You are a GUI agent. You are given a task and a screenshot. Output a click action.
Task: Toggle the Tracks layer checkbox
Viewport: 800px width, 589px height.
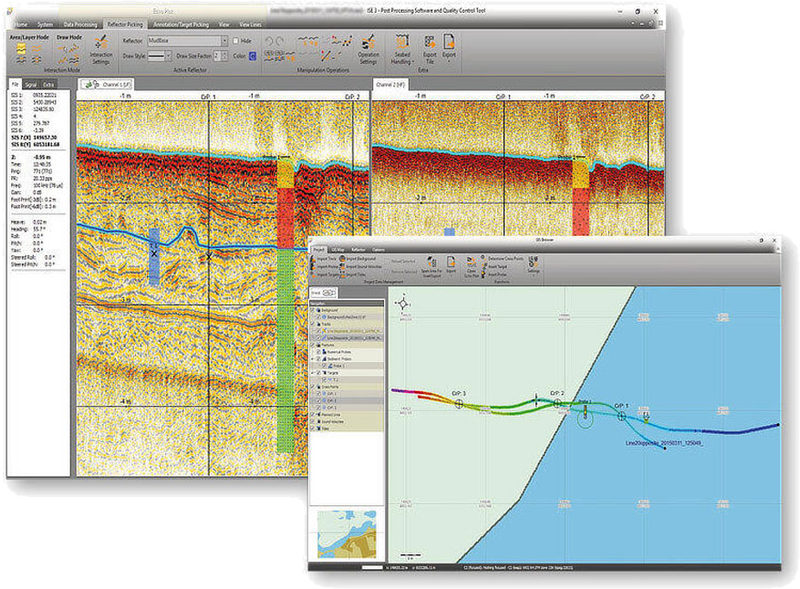point(313,324)
